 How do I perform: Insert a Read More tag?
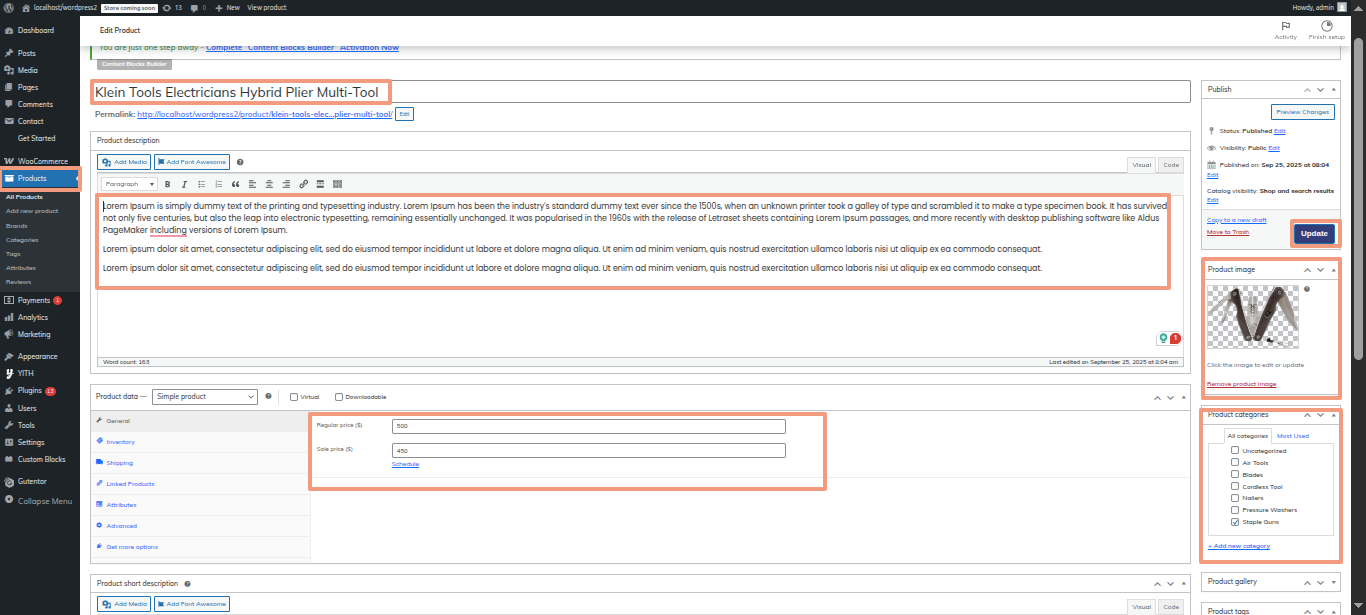[320, 184]
